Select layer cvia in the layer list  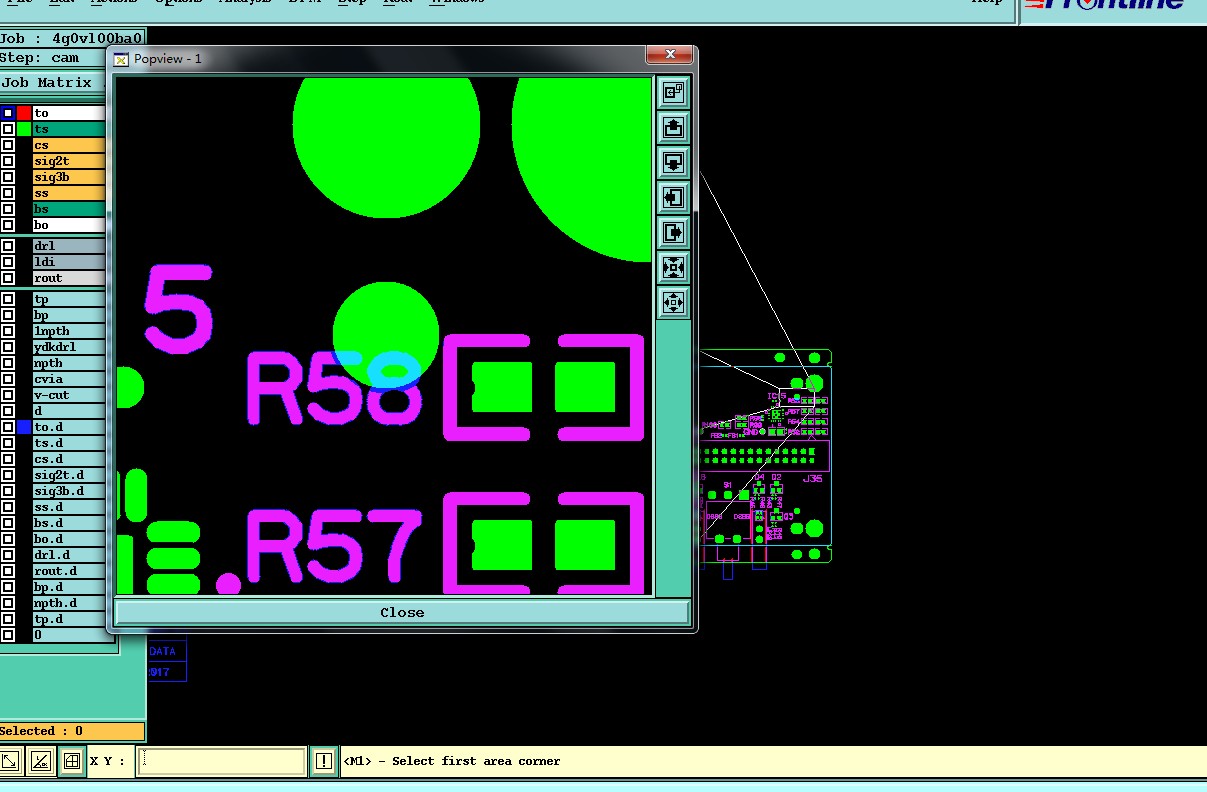(x=68, y=379)
